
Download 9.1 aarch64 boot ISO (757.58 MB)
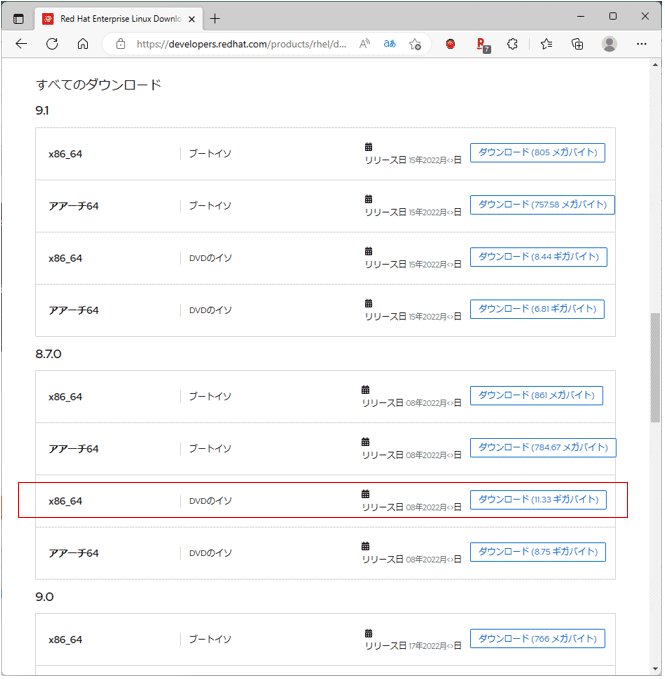(x=542, y=204)
